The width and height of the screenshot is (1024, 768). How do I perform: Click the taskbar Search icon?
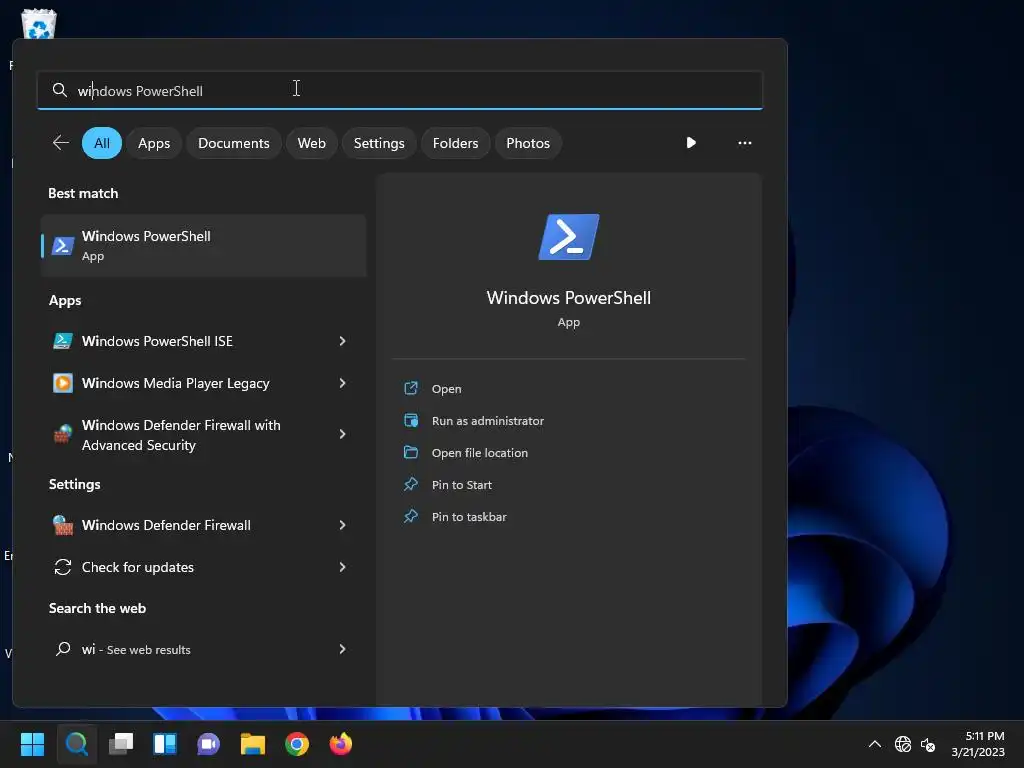click(76, 744)
